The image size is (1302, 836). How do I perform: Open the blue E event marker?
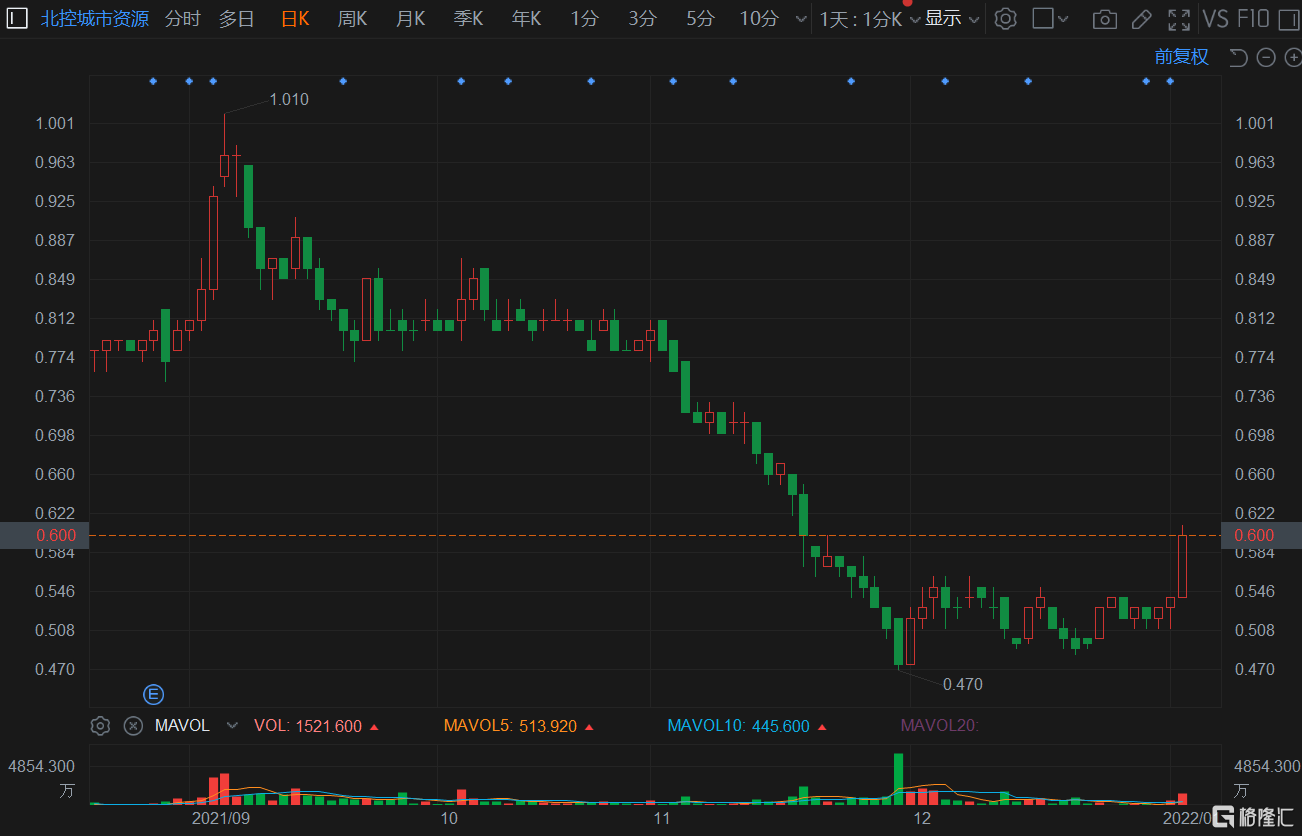(x=154, y=694)
